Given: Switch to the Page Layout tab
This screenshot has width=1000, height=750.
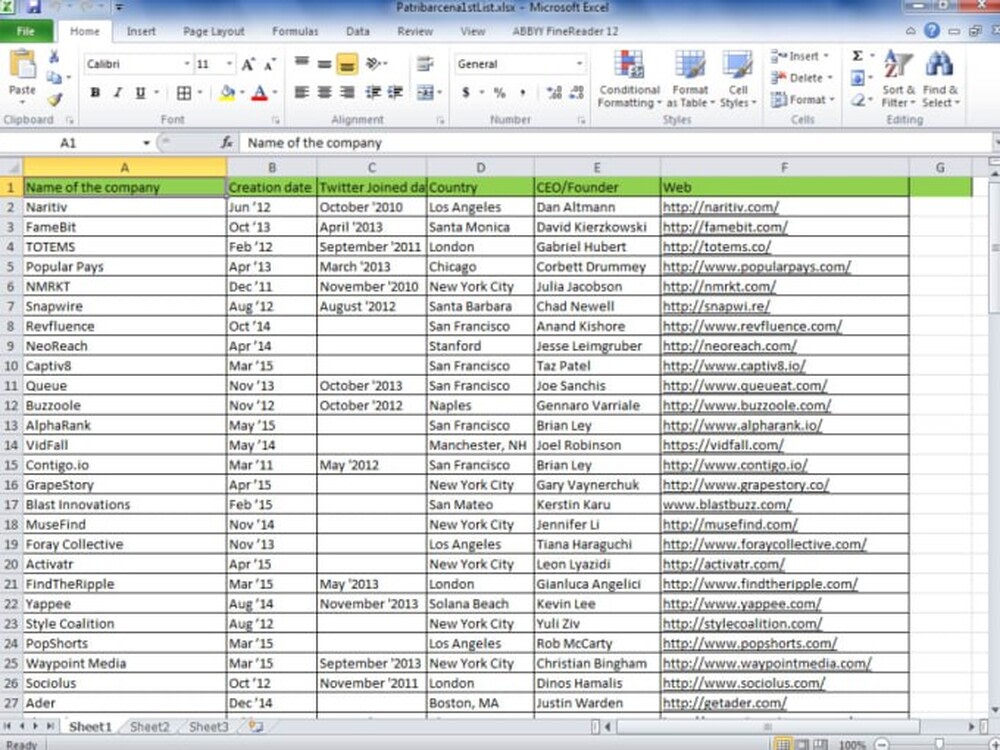Looking at the screenshot, I should click(214, 31).
